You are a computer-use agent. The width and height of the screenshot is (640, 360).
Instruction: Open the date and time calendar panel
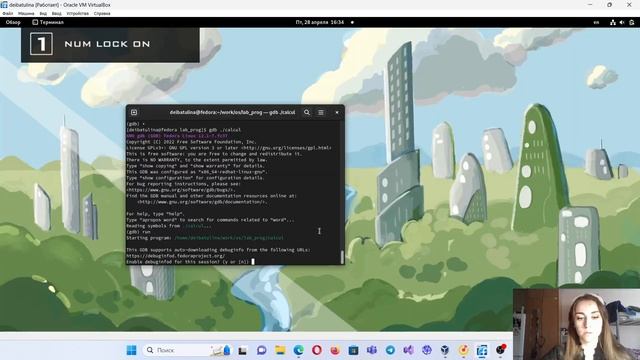[320, 22]
